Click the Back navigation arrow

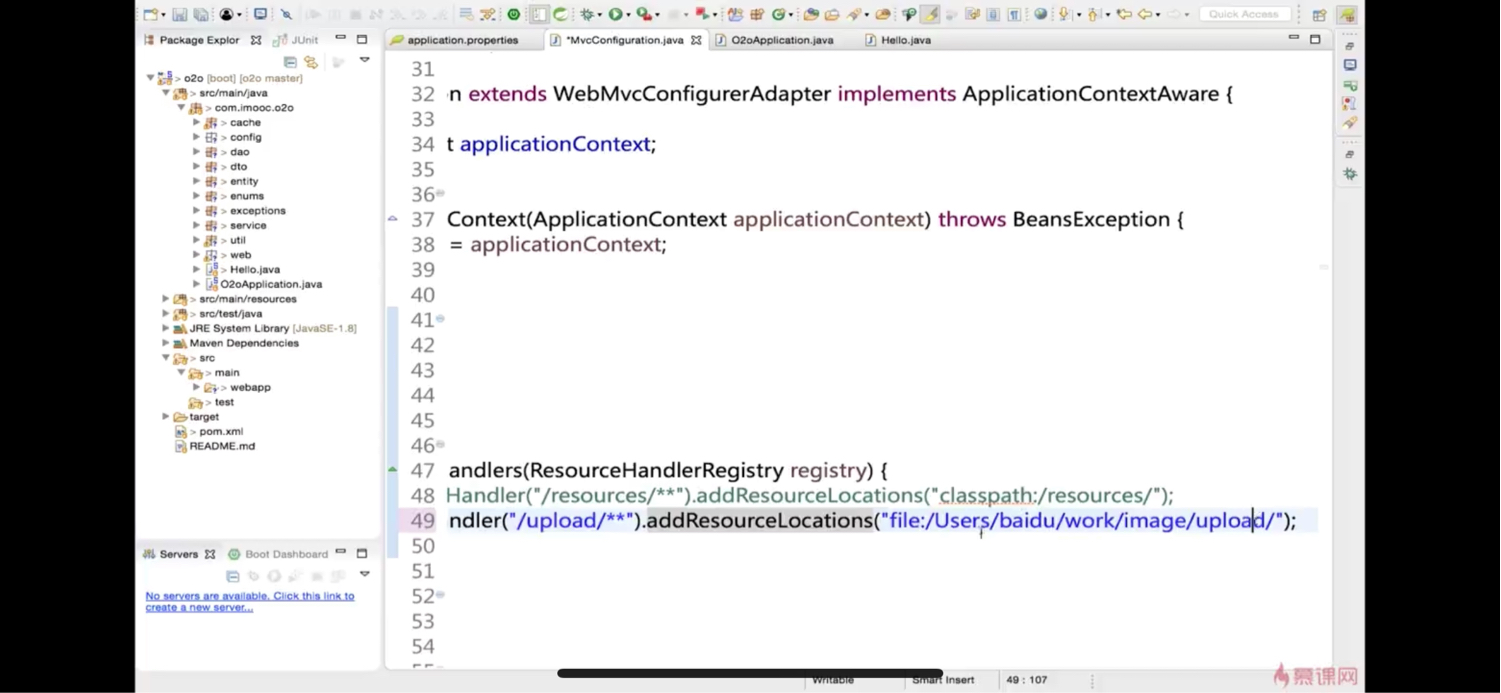point(1145,15)
